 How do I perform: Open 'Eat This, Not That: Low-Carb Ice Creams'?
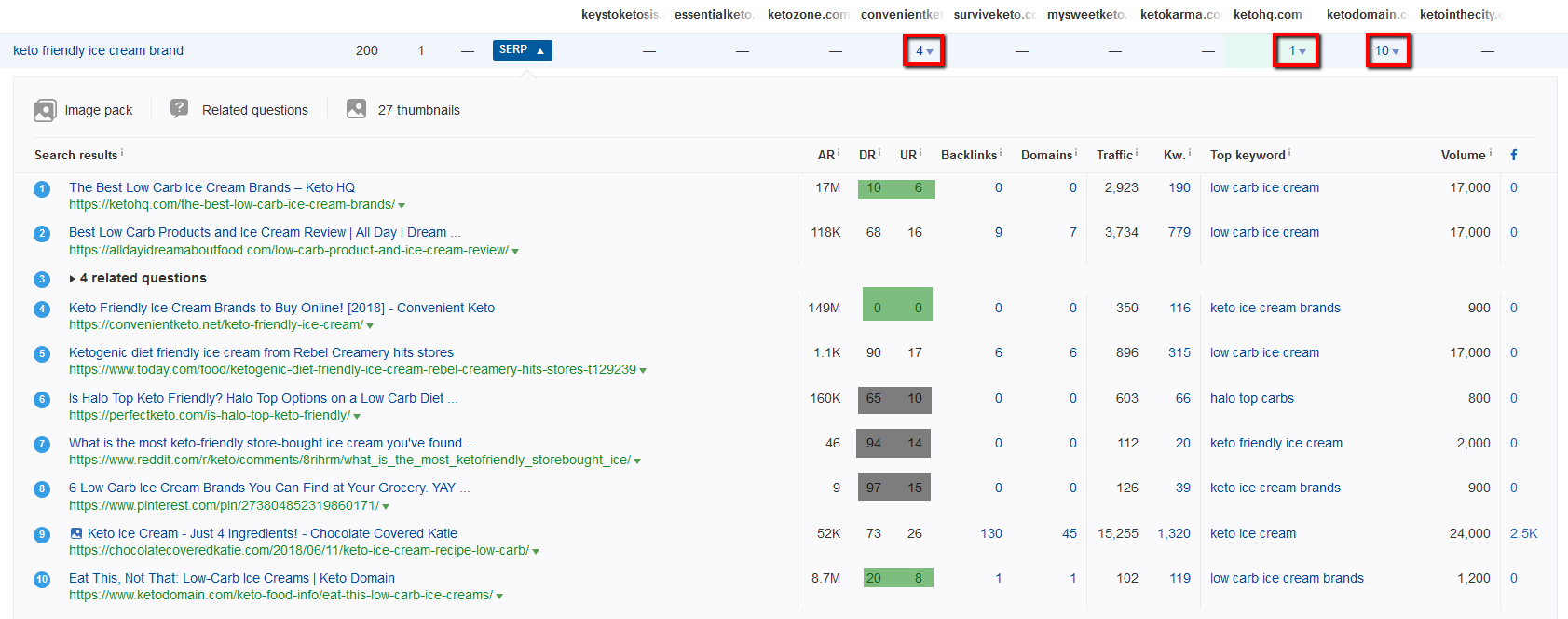[x=232, y=578]
